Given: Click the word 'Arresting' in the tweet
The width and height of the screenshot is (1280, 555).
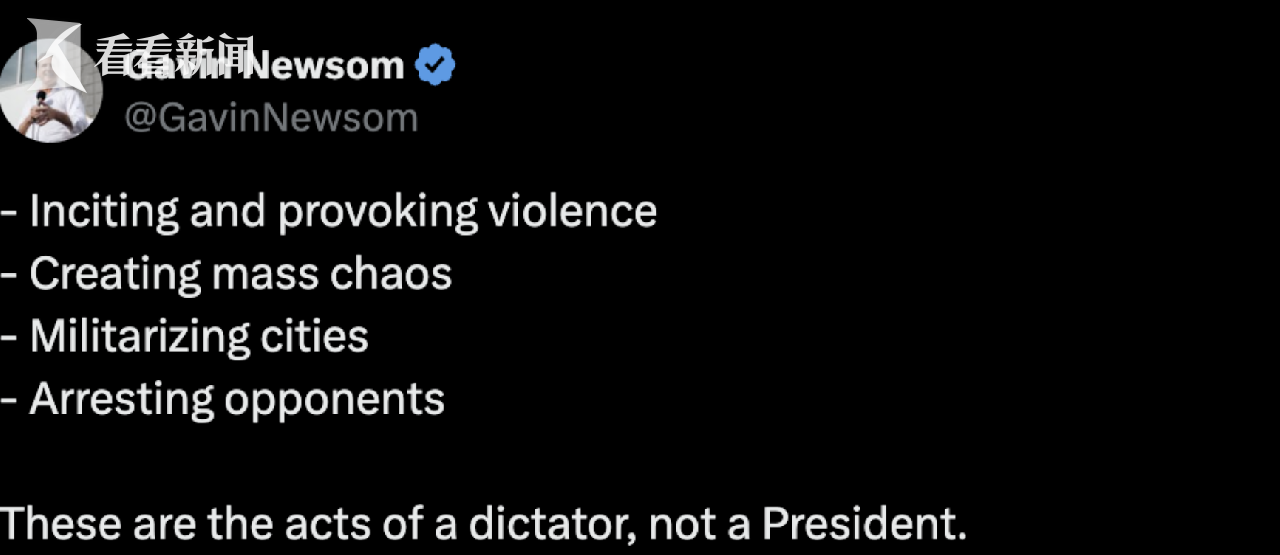Looking at the screenshot, I should click(121, 401).
